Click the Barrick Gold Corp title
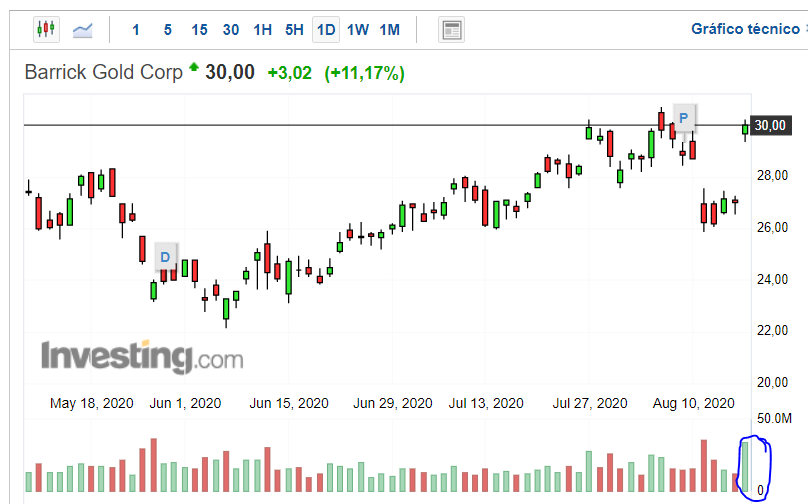Viewport: 808px width, 504px height. pos(104,72)
